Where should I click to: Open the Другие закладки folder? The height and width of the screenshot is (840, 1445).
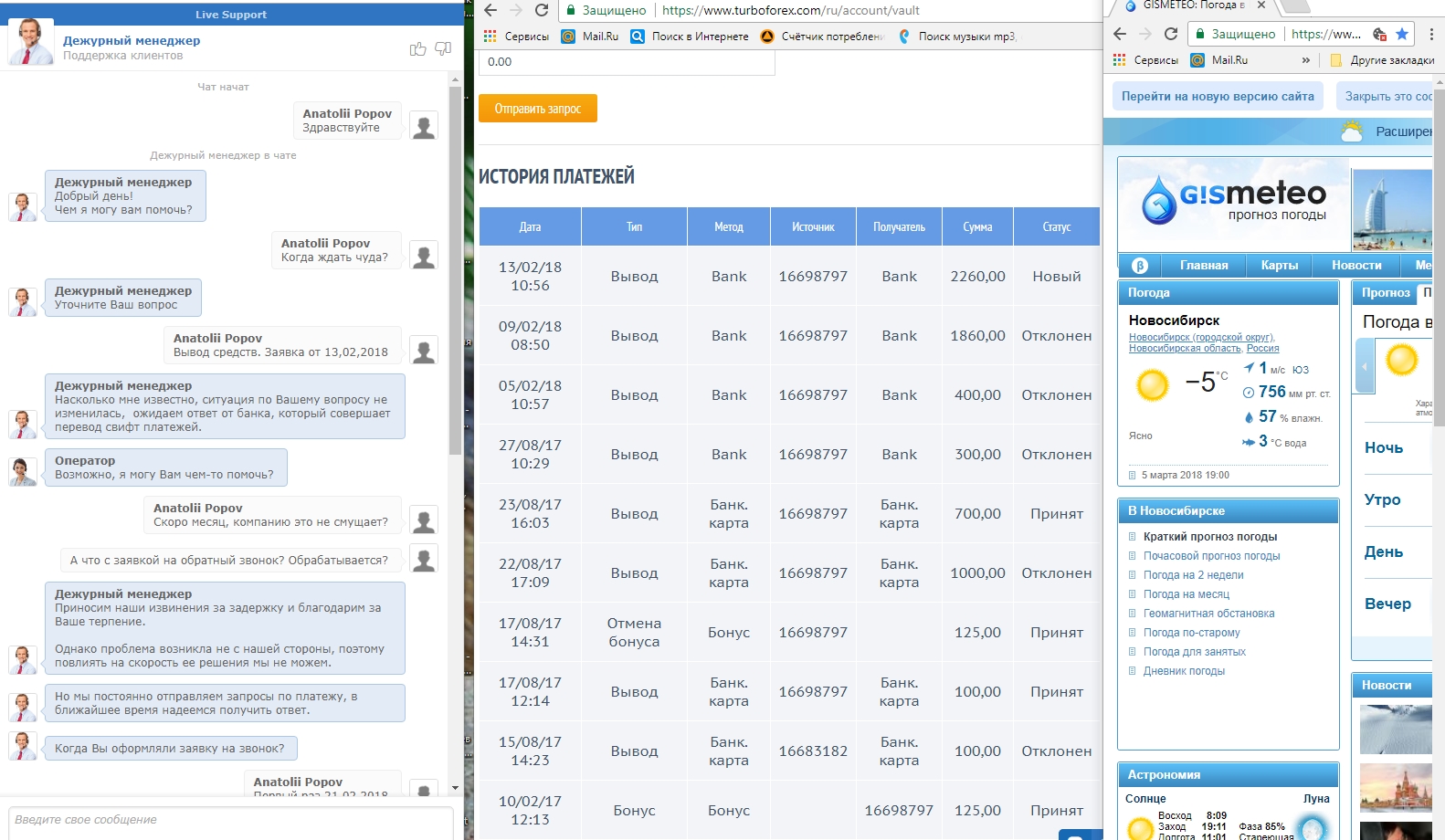click(1382, 60)
